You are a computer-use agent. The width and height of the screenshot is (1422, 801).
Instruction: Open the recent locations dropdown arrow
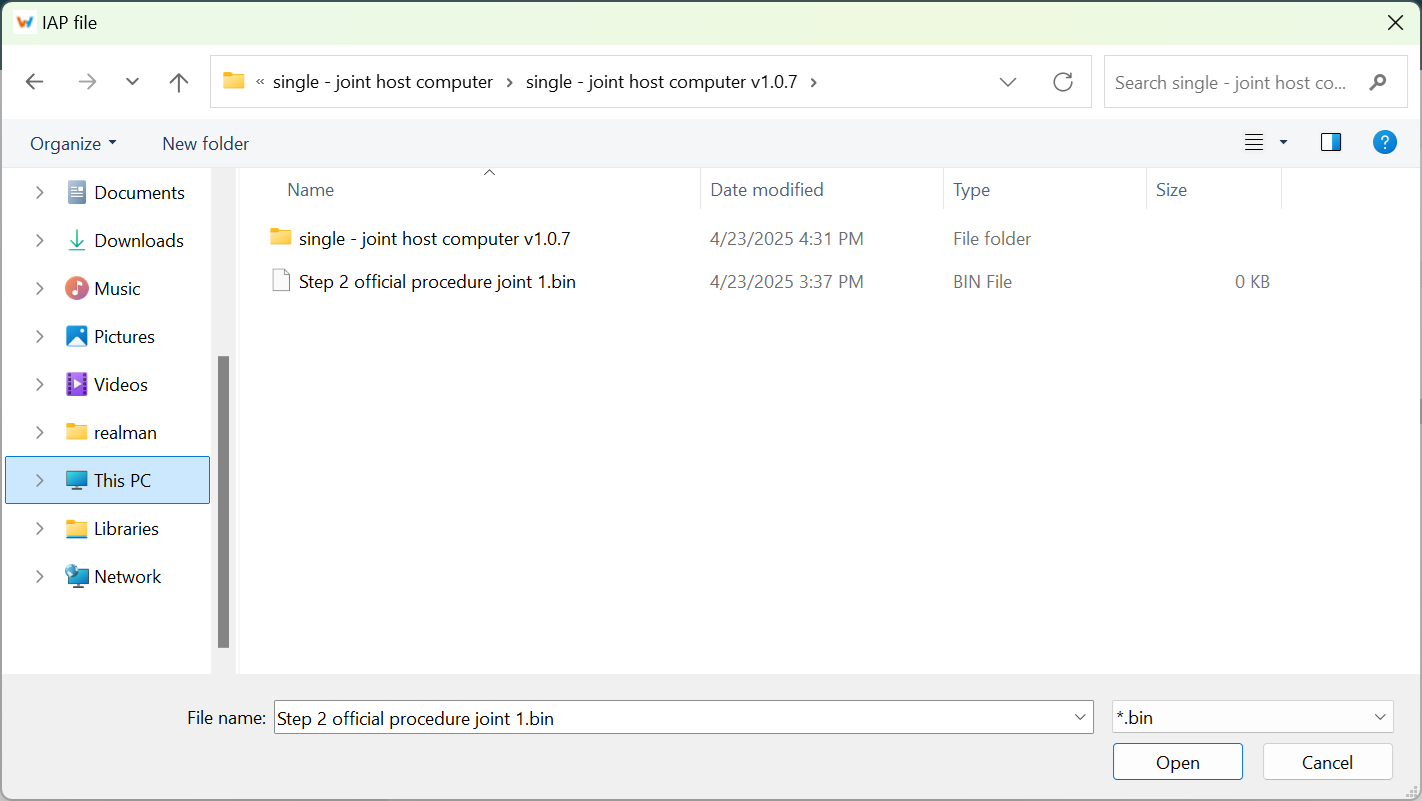pyautogui.click(x=132, y=82)
